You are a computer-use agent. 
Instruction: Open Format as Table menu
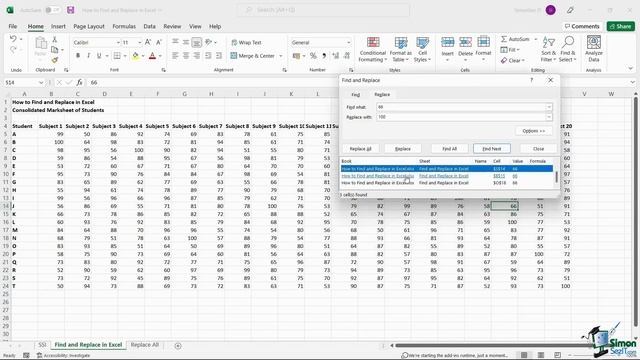[400, 49]
